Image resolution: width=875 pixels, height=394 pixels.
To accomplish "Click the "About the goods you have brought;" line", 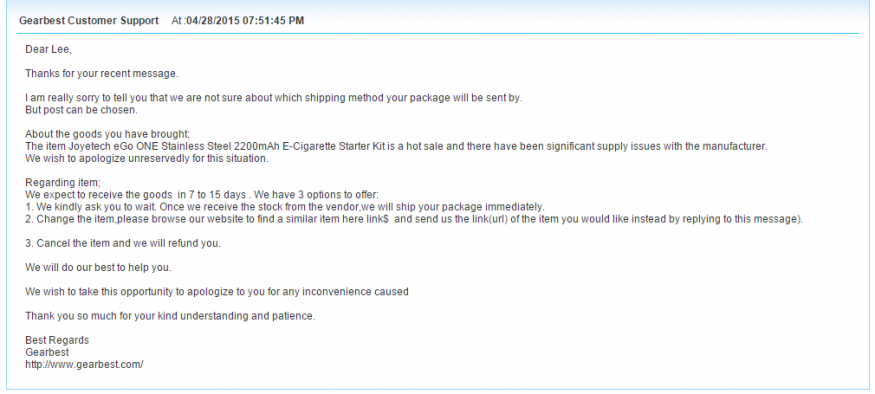I will [x=108, y=134].
